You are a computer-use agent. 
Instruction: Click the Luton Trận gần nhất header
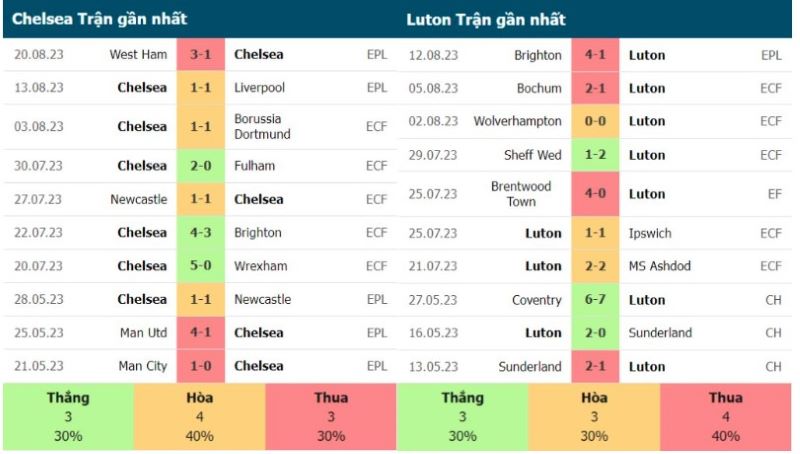coord(487,19)
